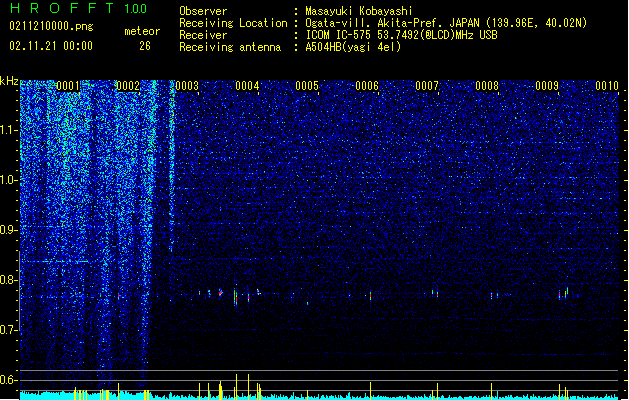Click the timestamp 02.11.21 00:00
The height and width of the screenshot is (400, 629).
tap(51, 46)
